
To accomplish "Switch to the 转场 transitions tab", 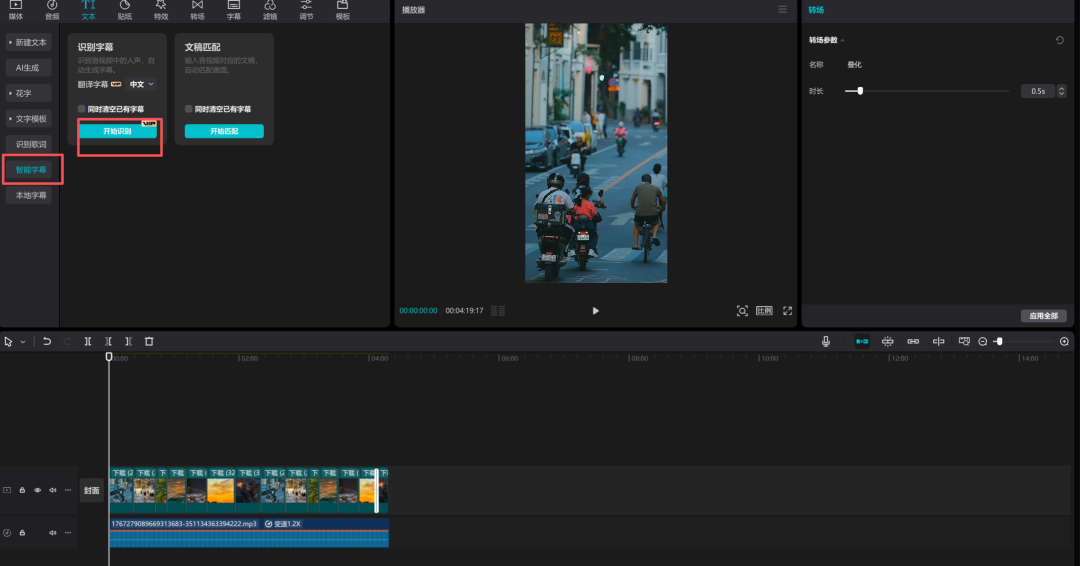I will pos(197,10).
